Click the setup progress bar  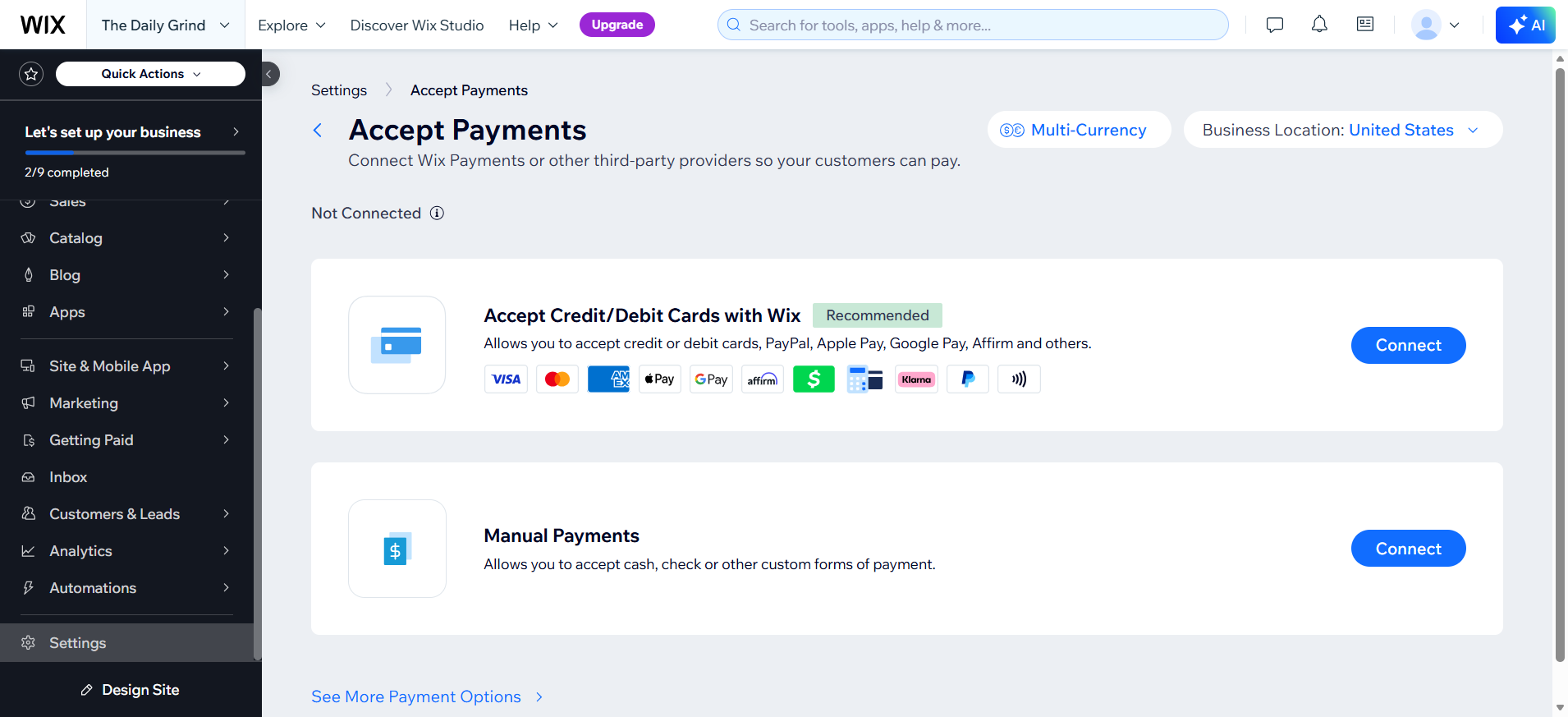point(135,153)
